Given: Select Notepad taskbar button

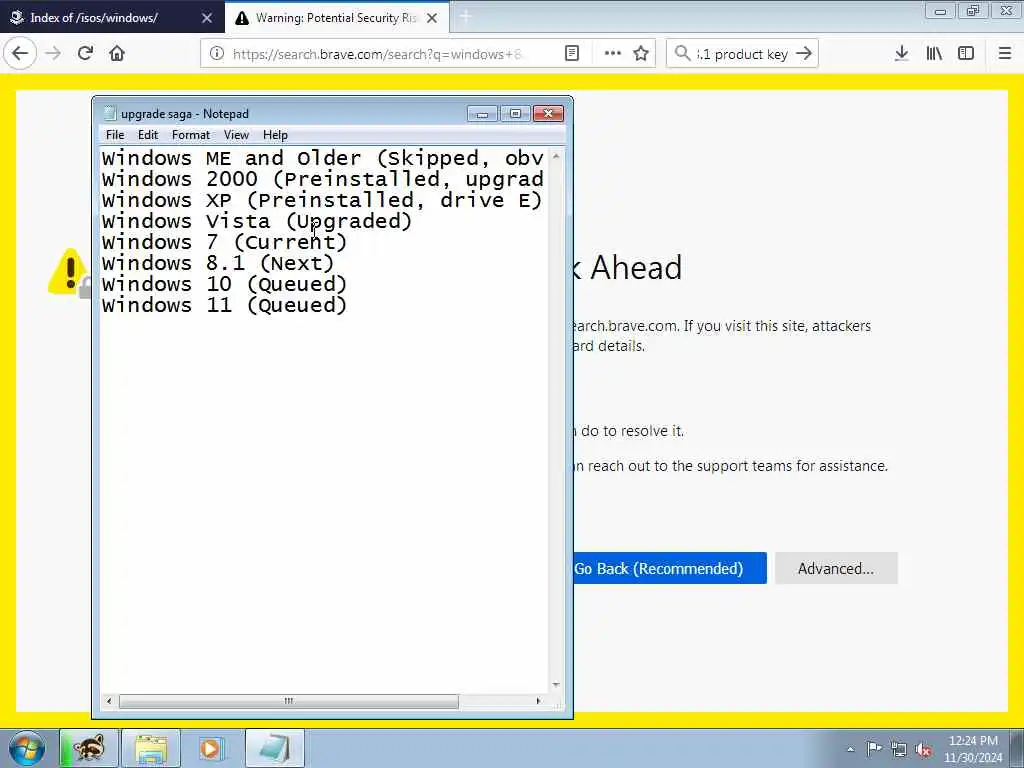Looking at the screenshot, I should coord(274,748).
